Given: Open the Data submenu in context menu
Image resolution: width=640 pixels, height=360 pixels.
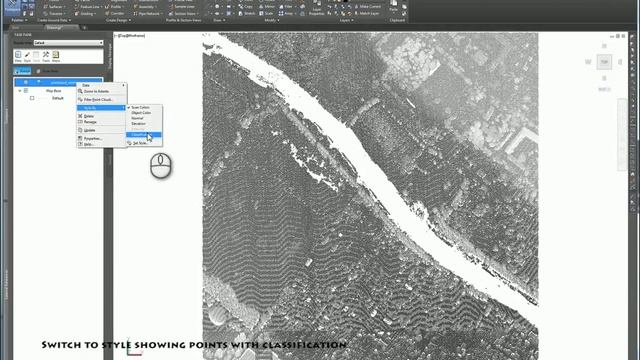Looking at the screenshot, I should coord(102,85).
